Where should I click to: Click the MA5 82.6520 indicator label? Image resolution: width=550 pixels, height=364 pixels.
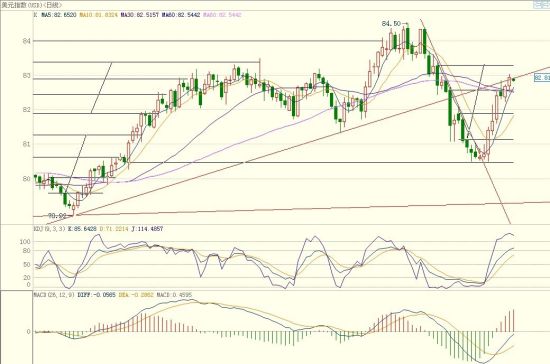59,15
